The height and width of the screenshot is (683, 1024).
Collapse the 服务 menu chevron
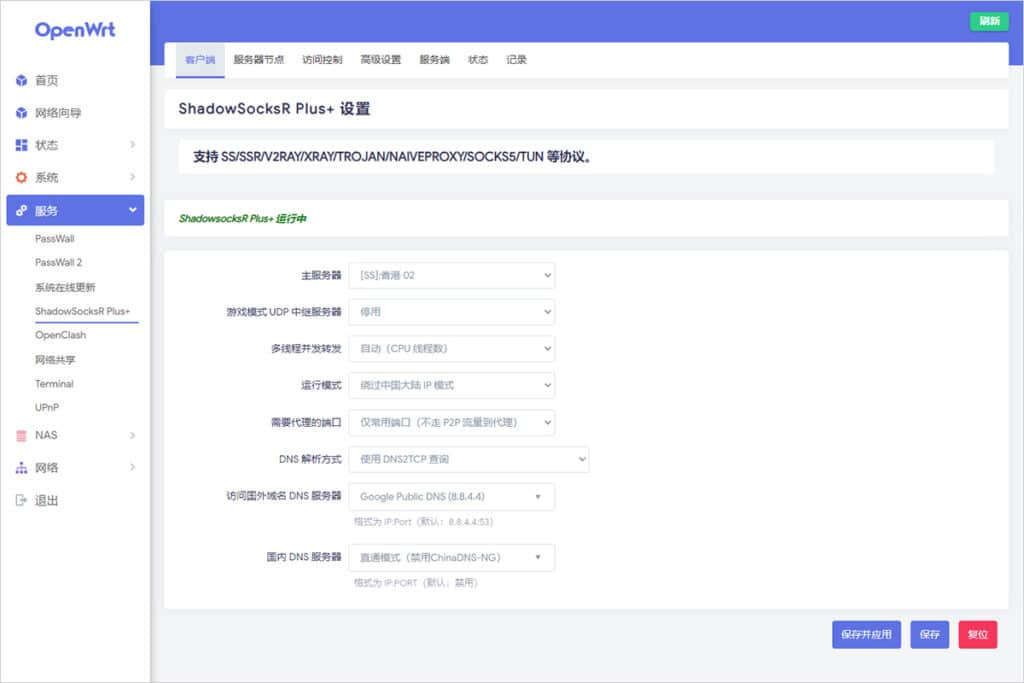(133, 210)
